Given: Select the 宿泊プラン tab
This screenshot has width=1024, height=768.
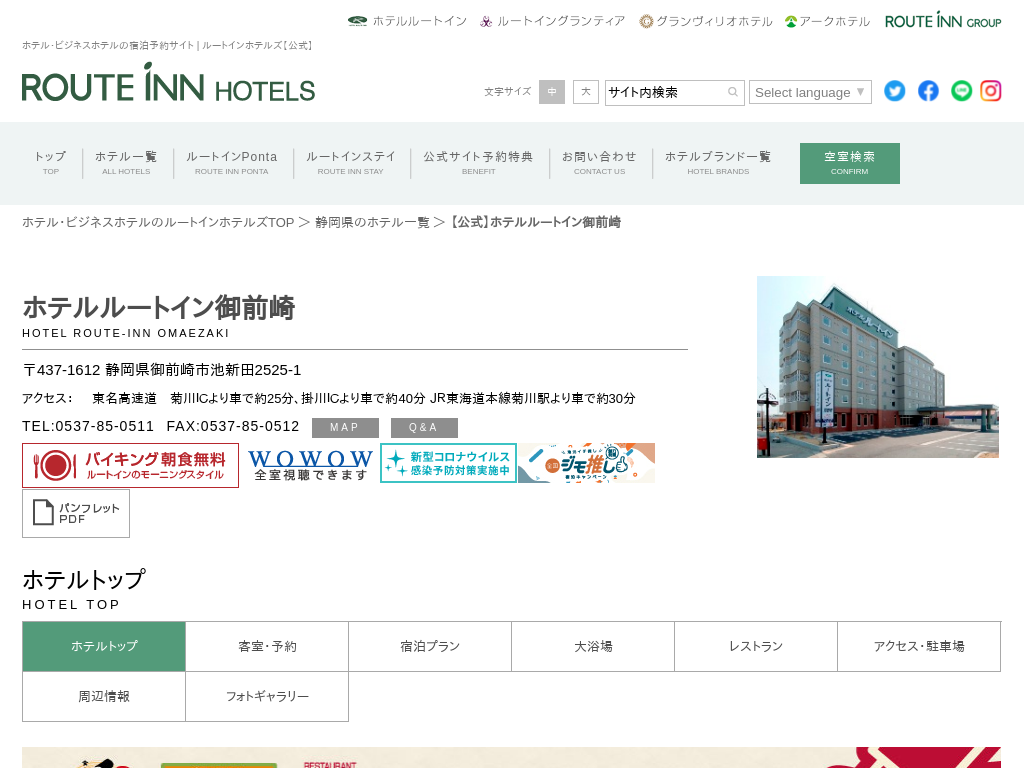Looking at the screenshot, I should [x=430, y=647].
